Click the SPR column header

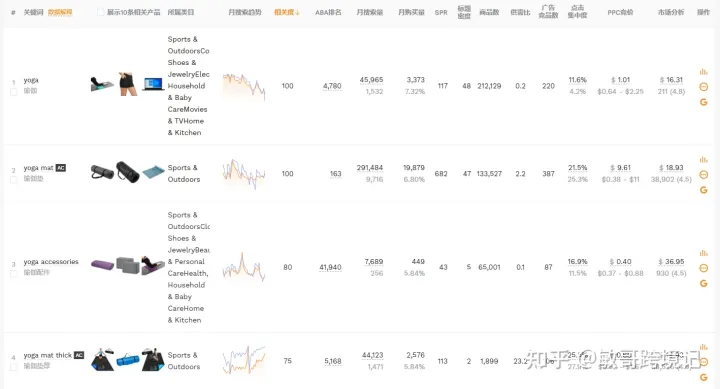point(441,12)
